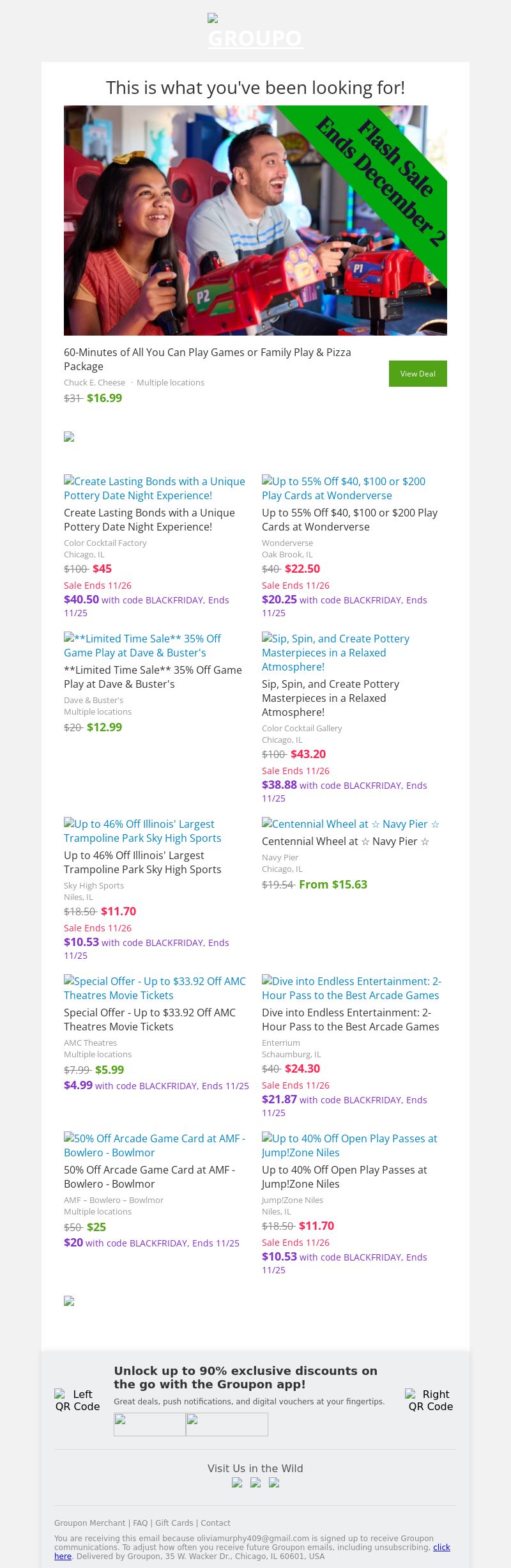Click the Groupon Merchant footer link
511x1568 pixels.
(89, 1523)
